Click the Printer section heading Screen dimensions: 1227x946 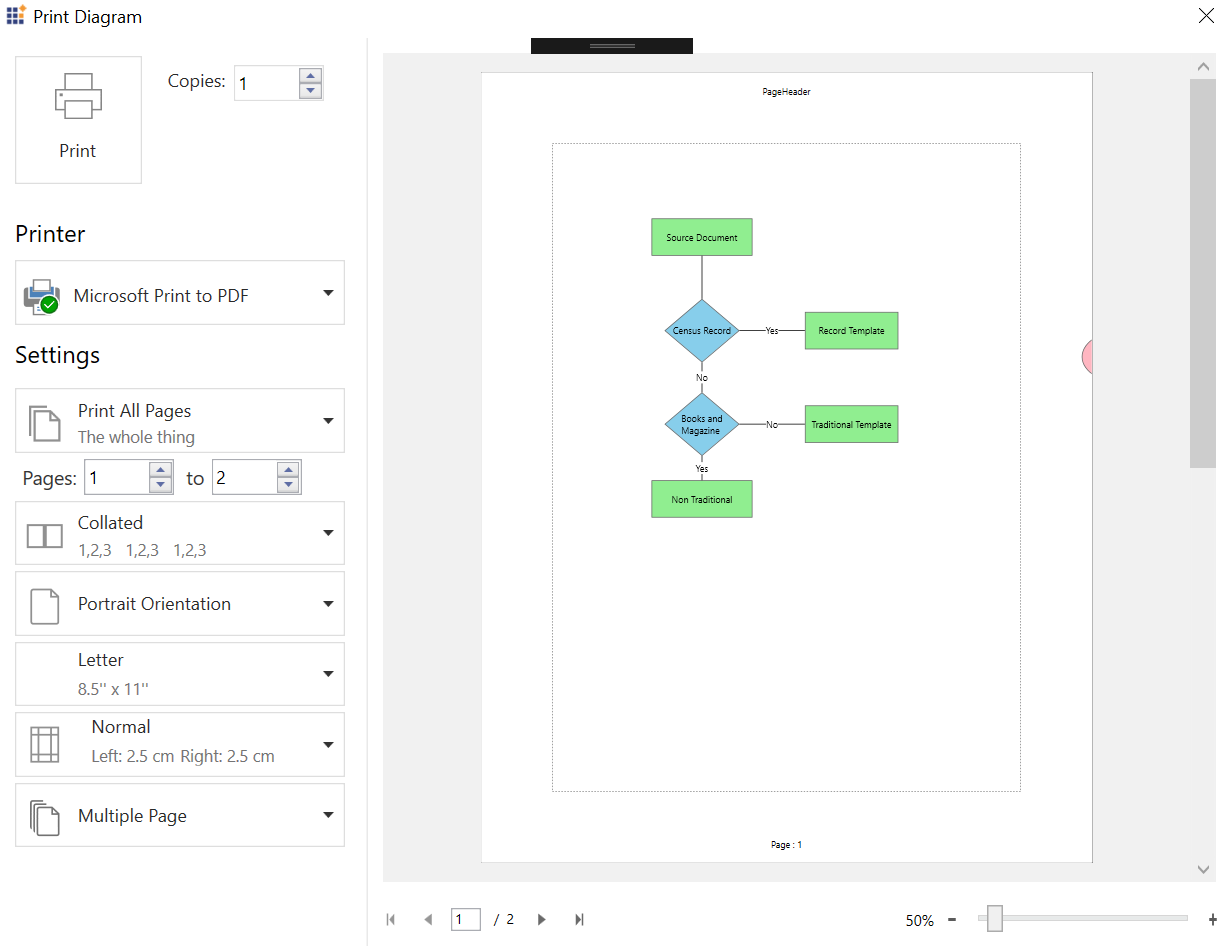[x=50, y=234]
